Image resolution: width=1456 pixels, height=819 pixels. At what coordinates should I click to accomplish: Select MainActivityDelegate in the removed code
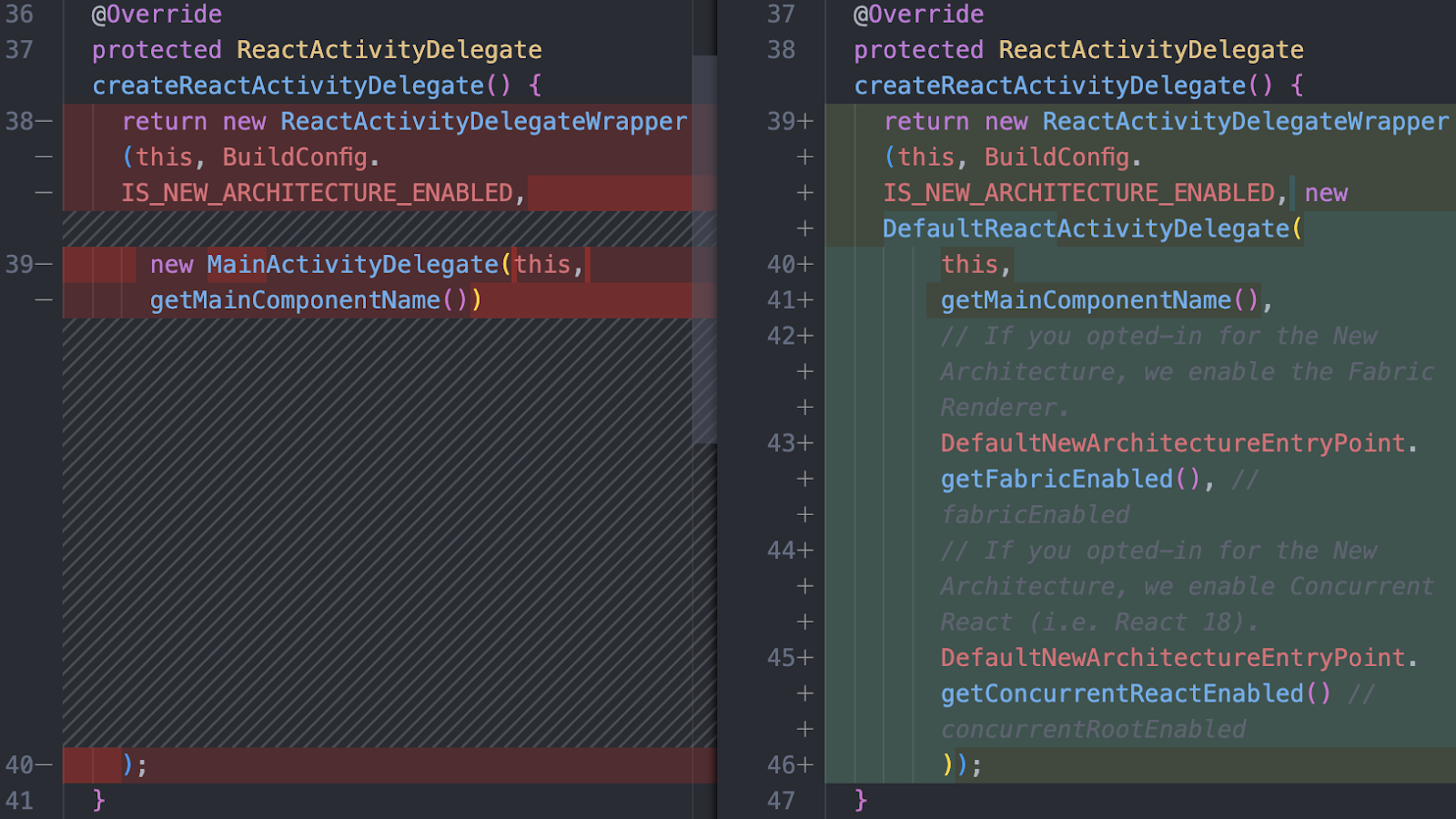pos(352,265)
